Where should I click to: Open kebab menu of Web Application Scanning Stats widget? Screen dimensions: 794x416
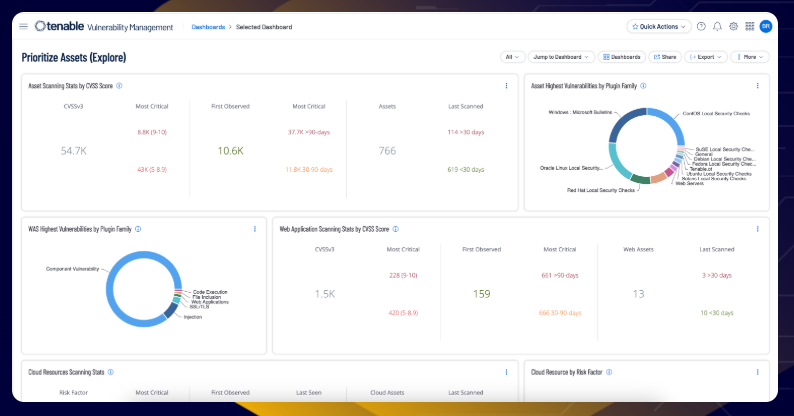click(x=758, y=229)
